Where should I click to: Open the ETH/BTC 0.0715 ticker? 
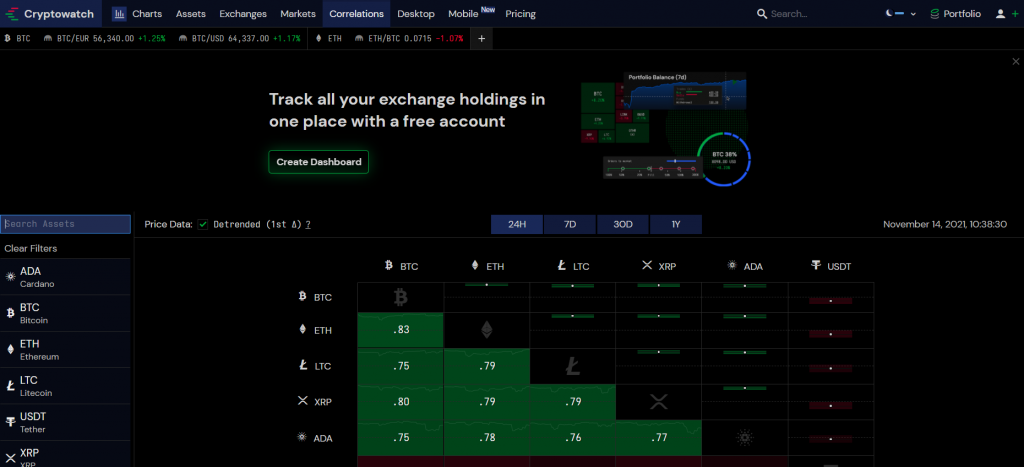pos(409,39)
